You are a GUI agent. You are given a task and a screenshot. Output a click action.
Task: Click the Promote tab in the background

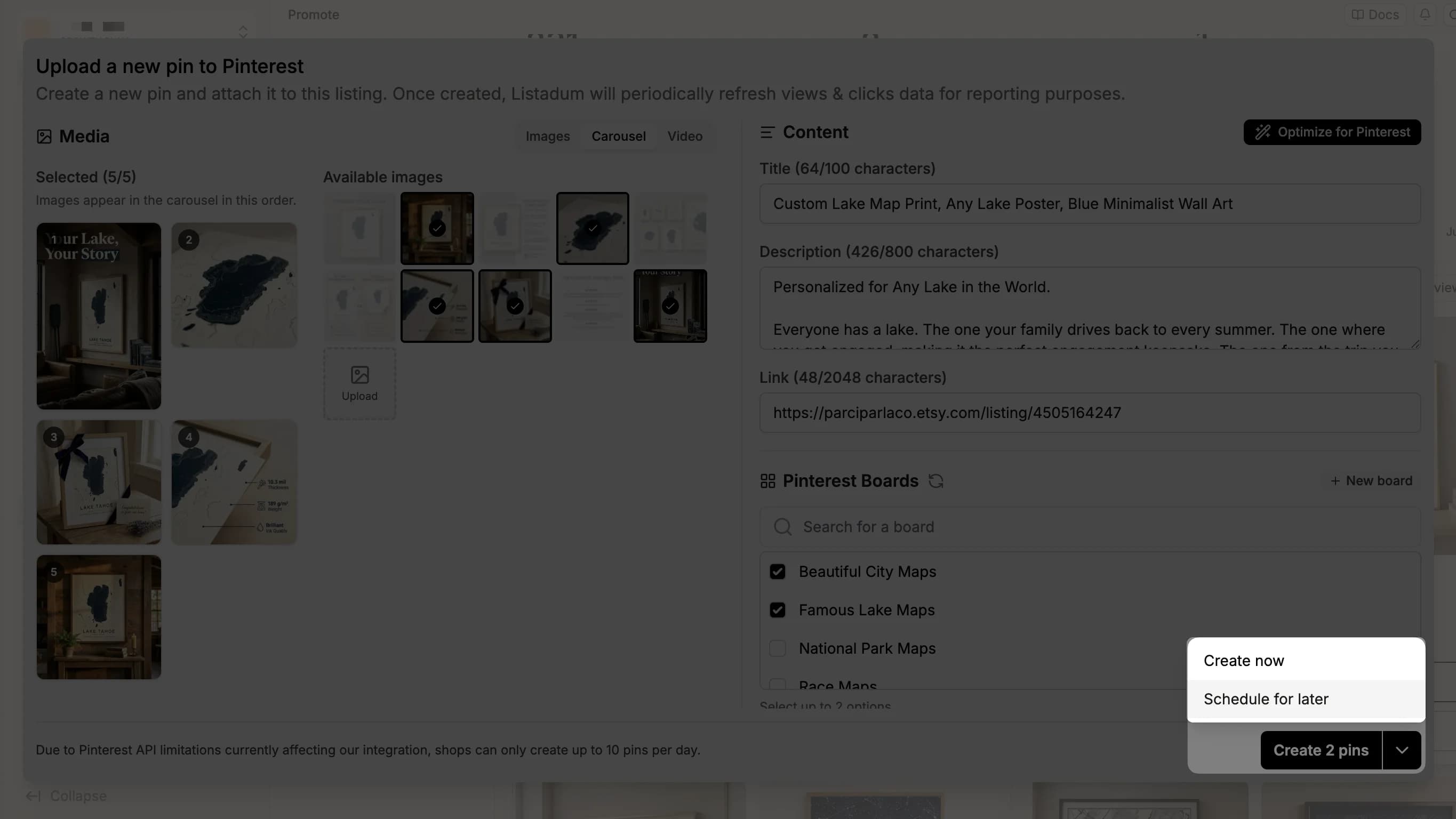(x=313, y=15)
